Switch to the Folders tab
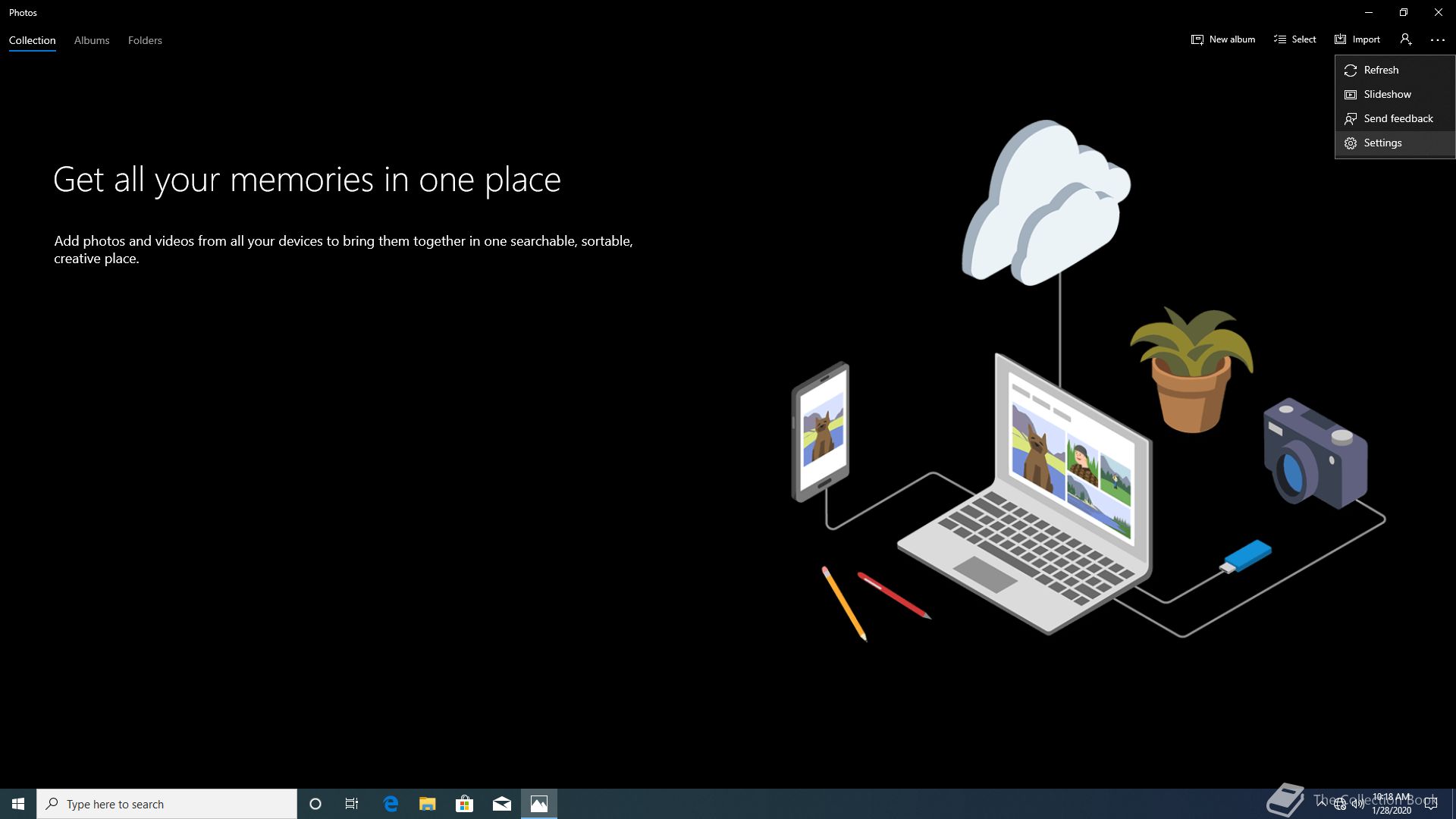Screen dimensions: 1456x819 click(145, 40)
